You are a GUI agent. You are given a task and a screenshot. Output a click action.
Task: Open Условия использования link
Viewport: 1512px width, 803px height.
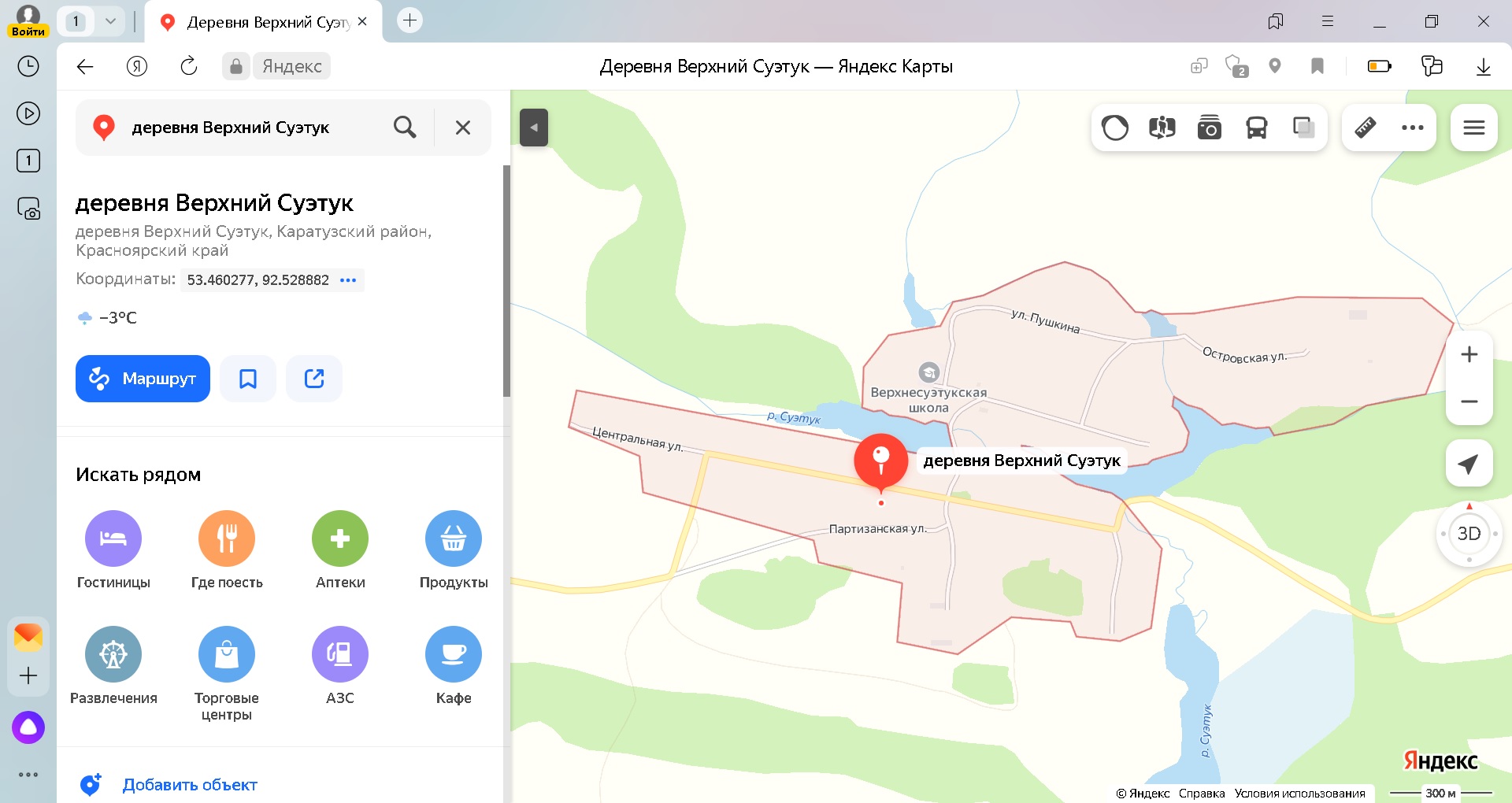click(x=1300, y=794)
